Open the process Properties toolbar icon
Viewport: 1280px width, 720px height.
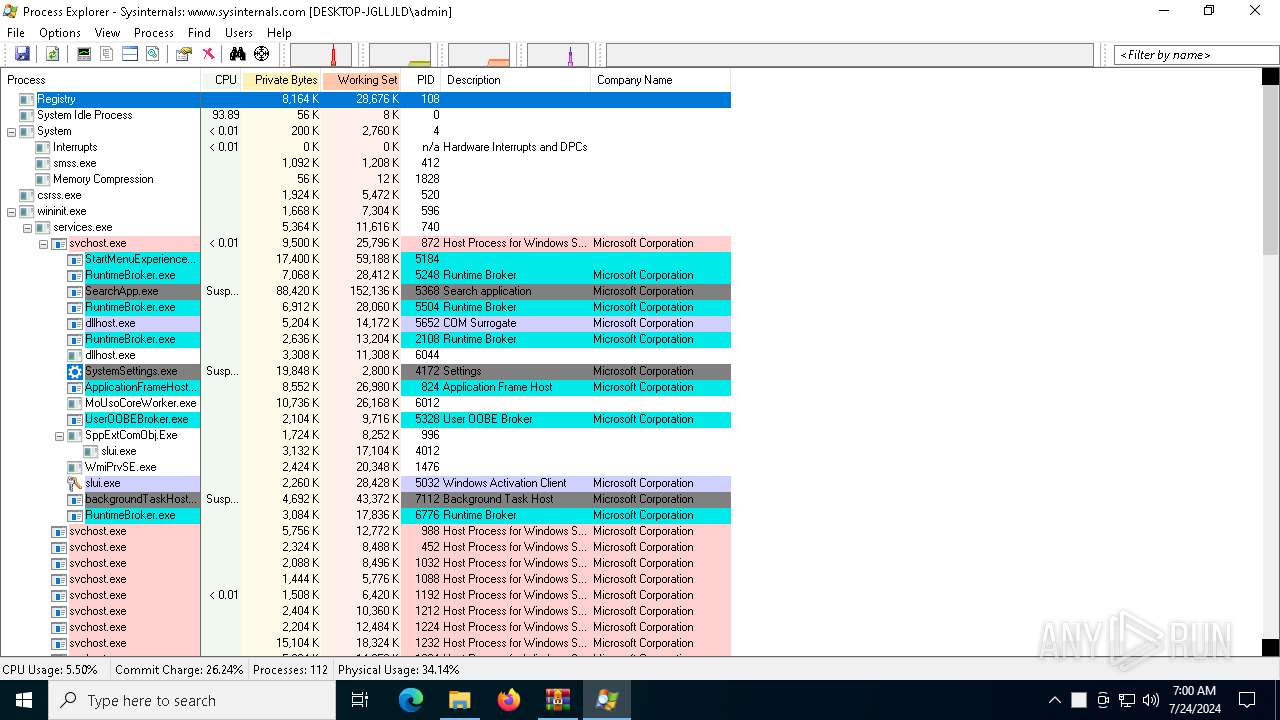[x=184, y=54]
